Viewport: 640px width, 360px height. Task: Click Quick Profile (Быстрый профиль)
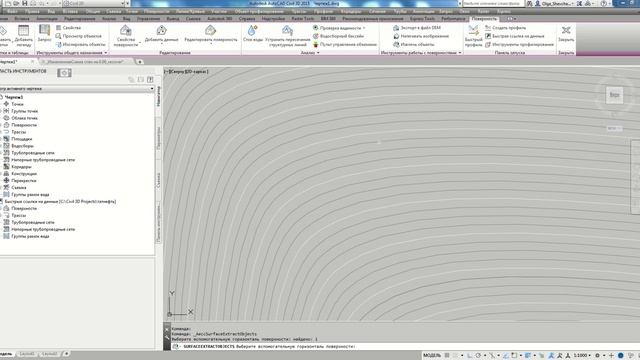pyautogui.click(x=473, y=35)
